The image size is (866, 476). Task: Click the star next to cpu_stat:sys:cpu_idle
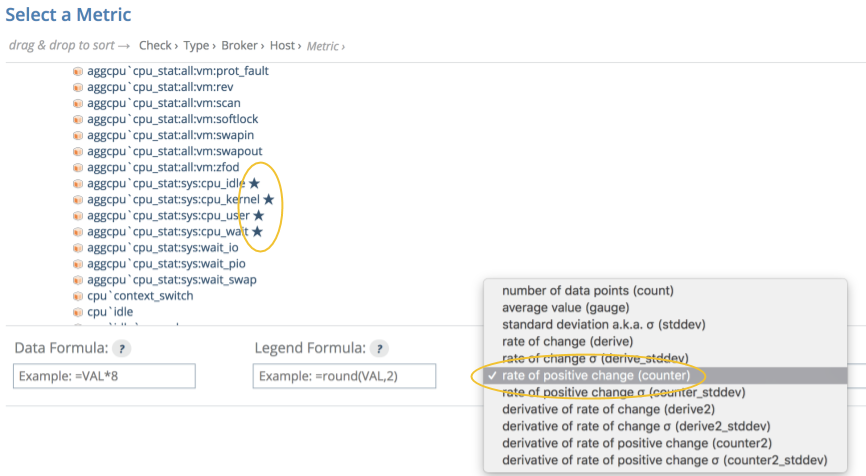click(x=254, y=183)
